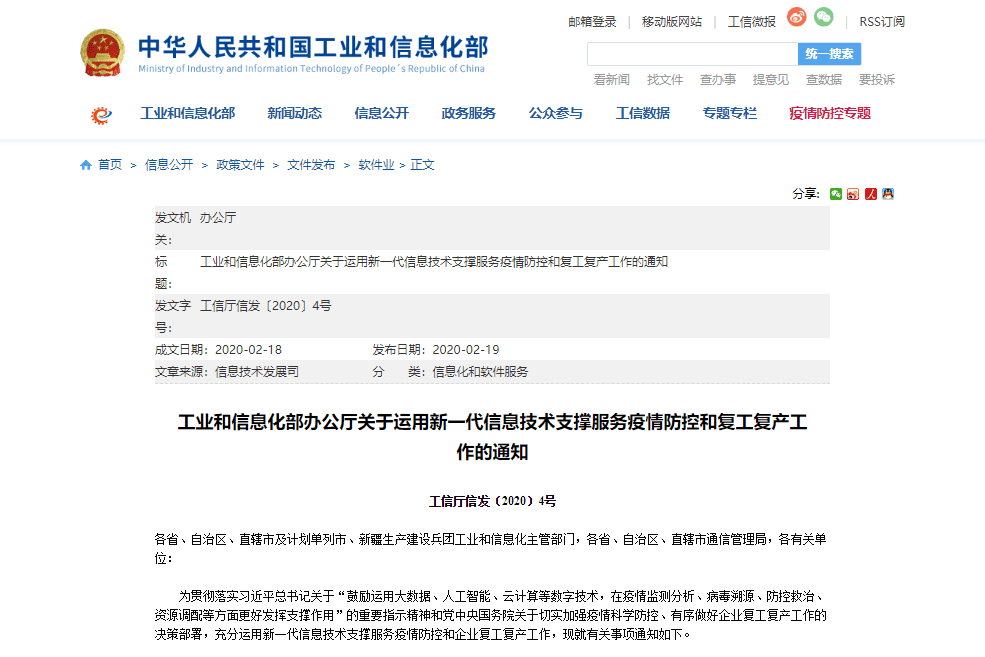This screenshot has height=657, width=985.
Task: Open 工业和信息化部 nav menu
Action: (x=187, y=114)
